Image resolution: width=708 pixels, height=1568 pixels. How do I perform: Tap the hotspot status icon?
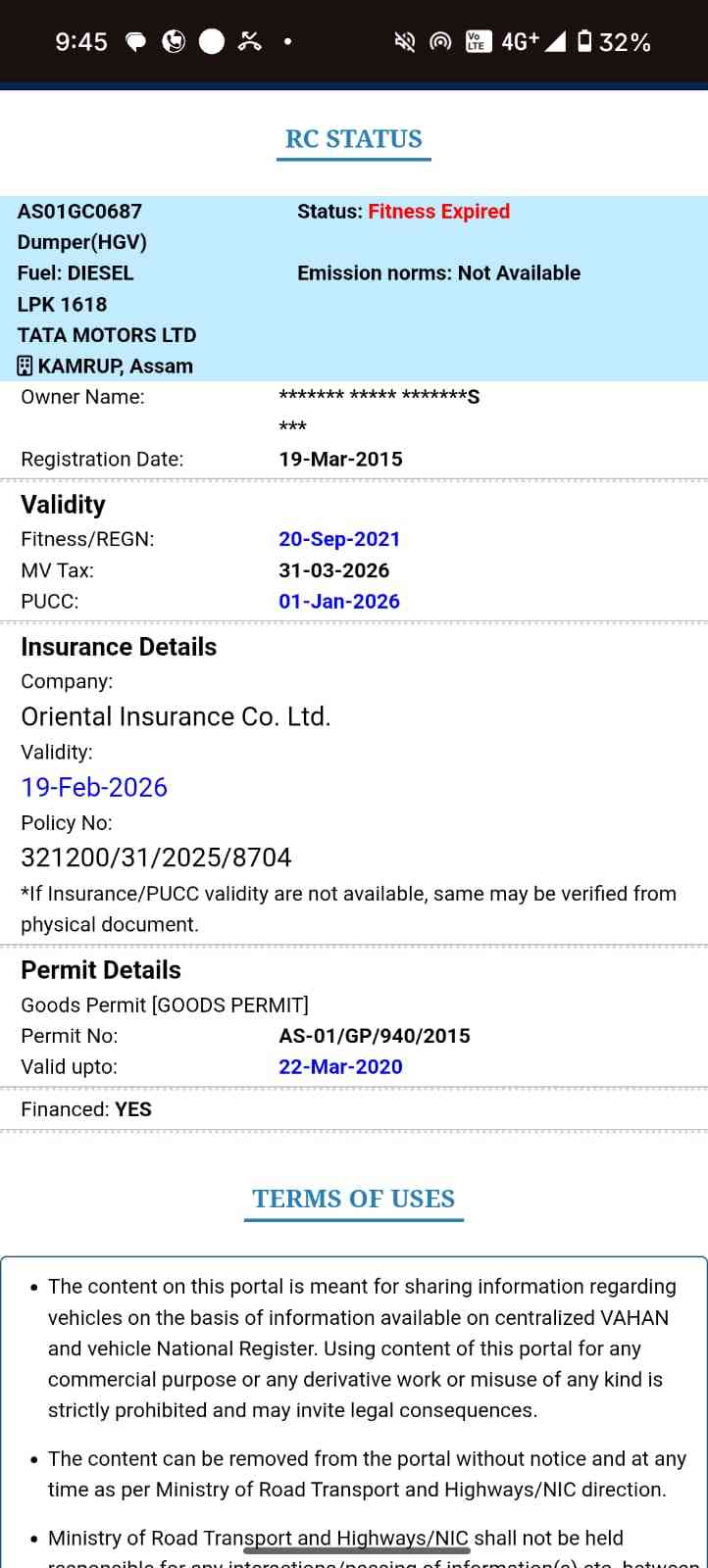[x=441, y=41]
